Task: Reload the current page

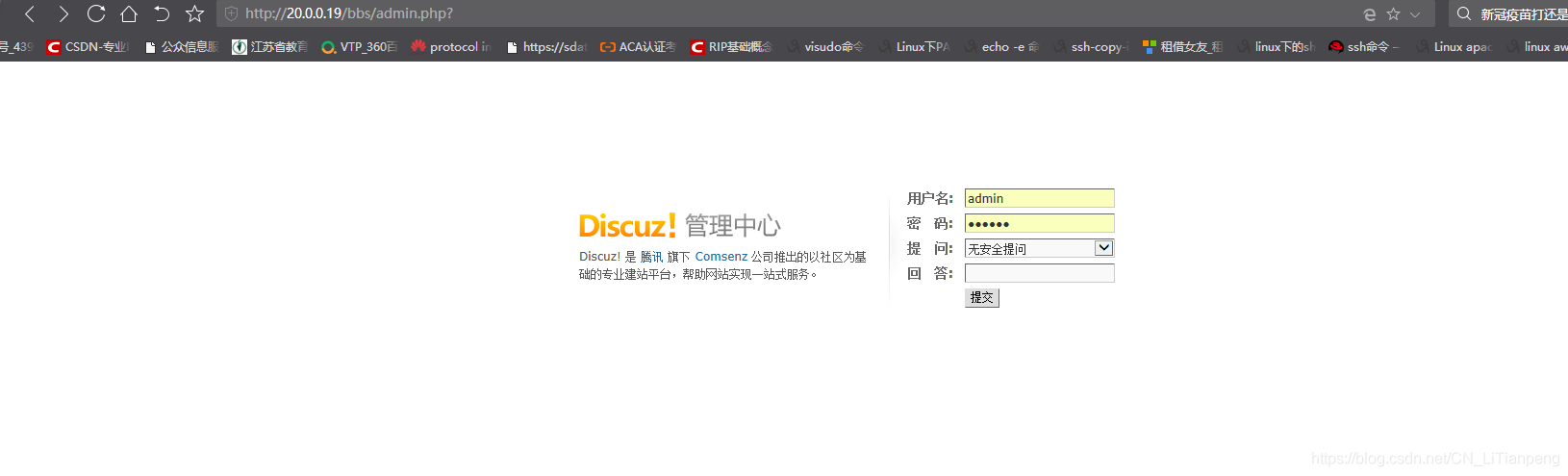Action: click(x=96, y=13)
